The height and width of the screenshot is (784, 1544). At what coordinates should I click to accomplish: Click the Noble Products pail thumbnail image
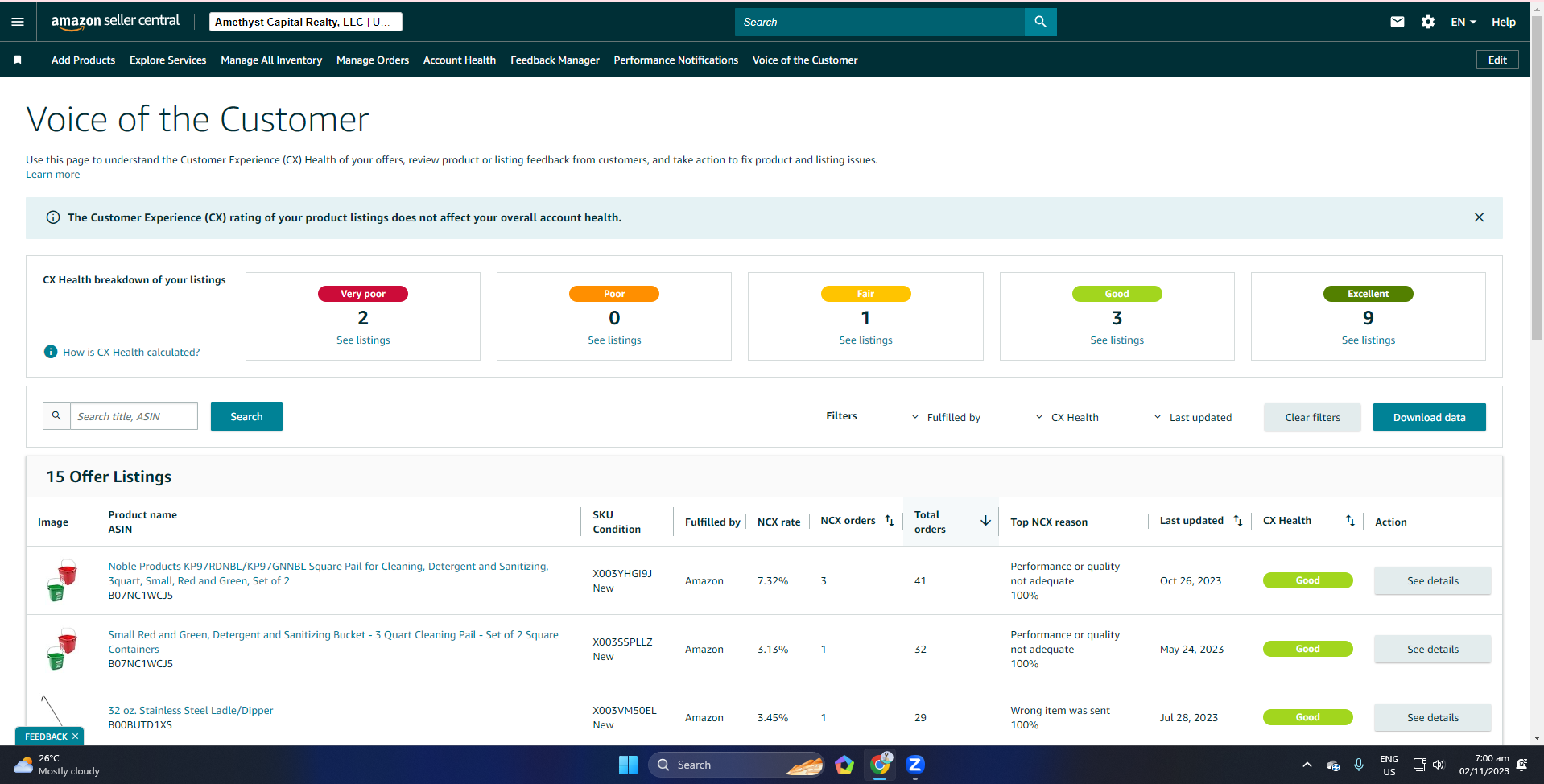click(62, 580)
